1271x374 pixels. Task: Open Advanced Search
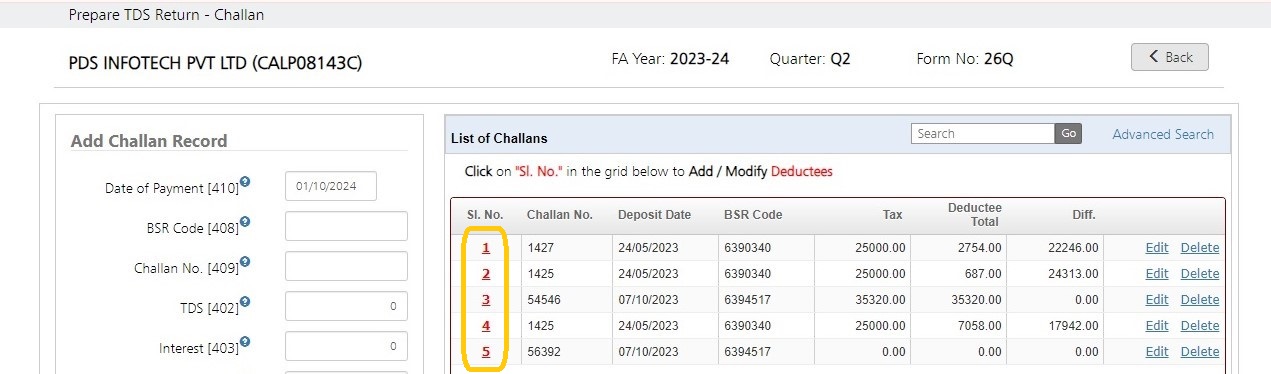point(1163,134)
